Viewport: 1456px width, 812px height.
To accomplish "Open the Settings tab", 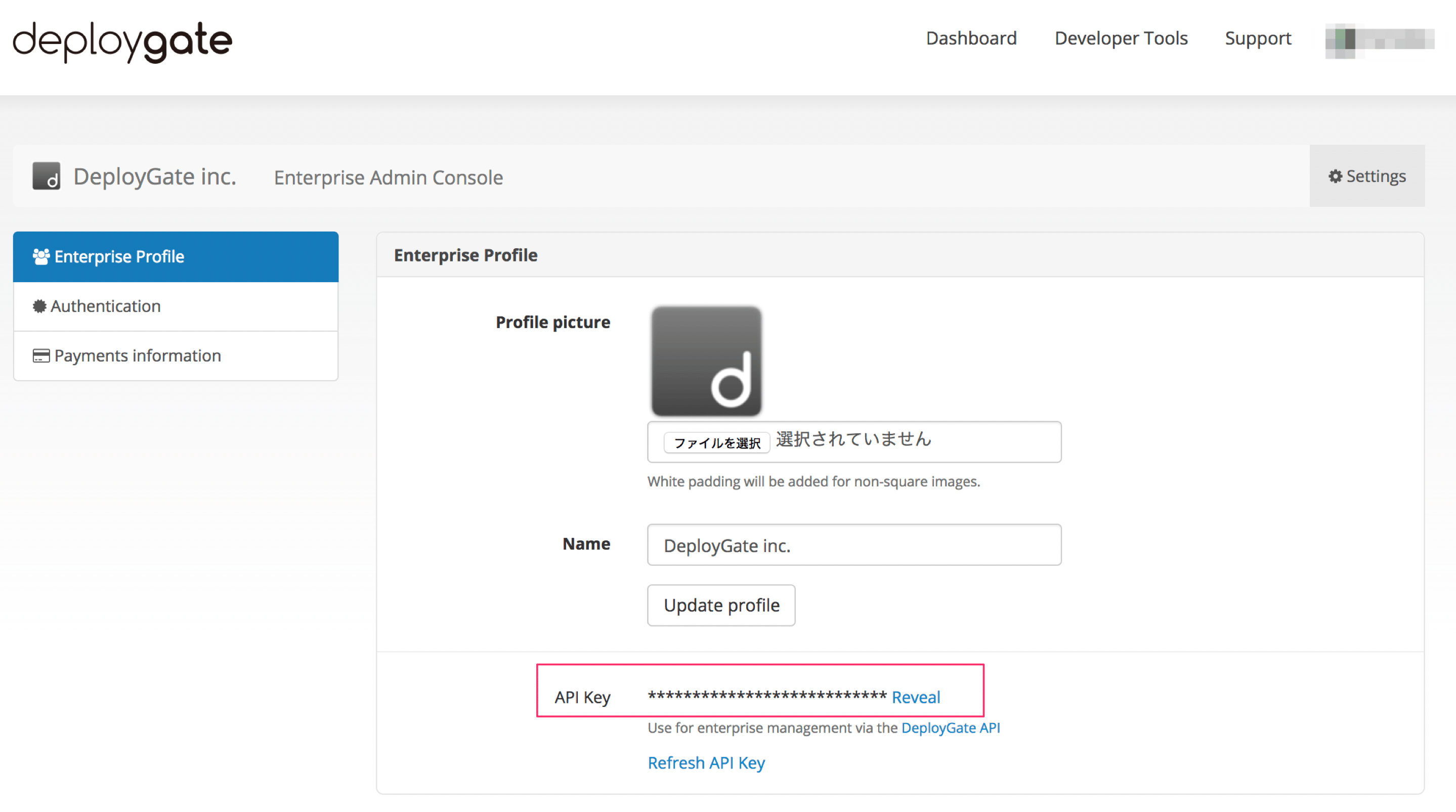I will [x=1366, y=176].
